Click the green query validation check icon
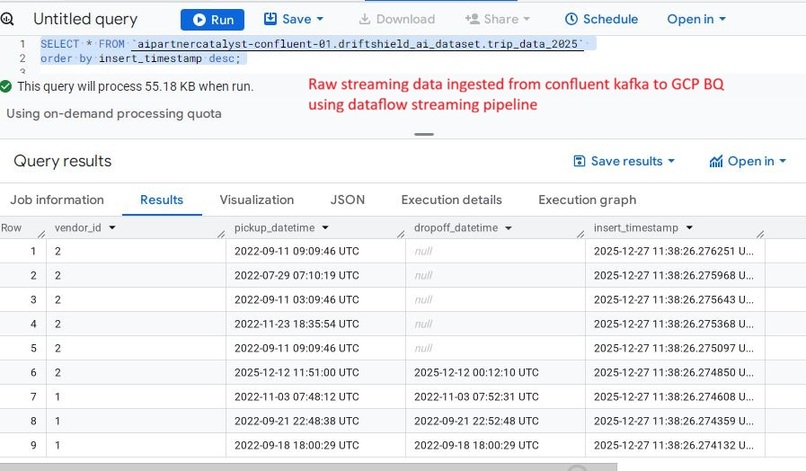 (6, 86)
